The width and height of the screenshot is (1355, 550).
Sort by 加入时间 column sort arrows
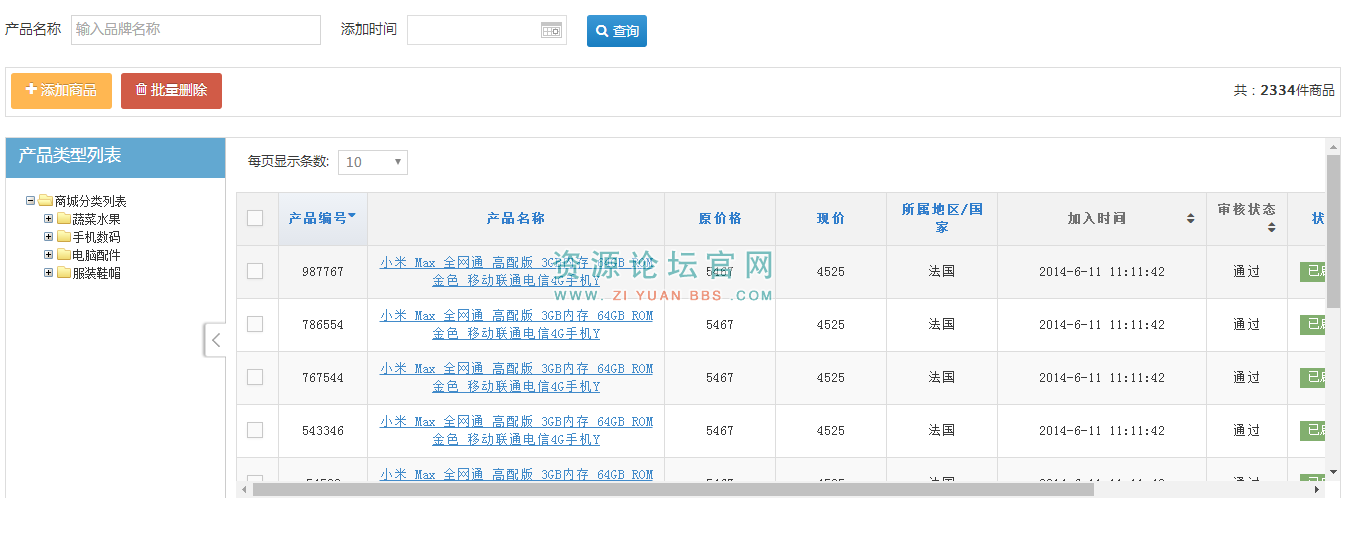tap(1191, 219)
